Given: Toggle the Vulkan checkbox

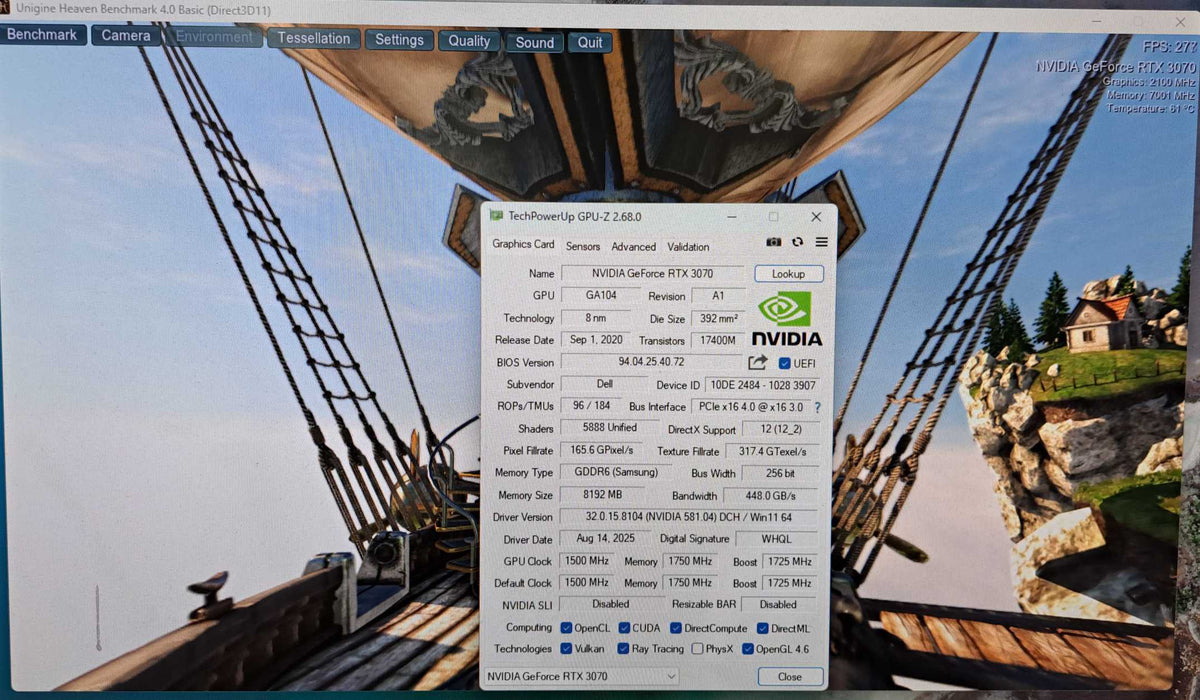Looking at the screenshot, I should [566, 649].
